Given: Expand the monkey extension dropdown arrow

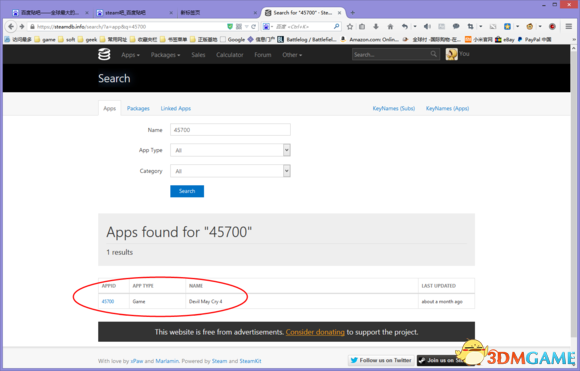Looking at the screenshot, I should tap(540, 26).
